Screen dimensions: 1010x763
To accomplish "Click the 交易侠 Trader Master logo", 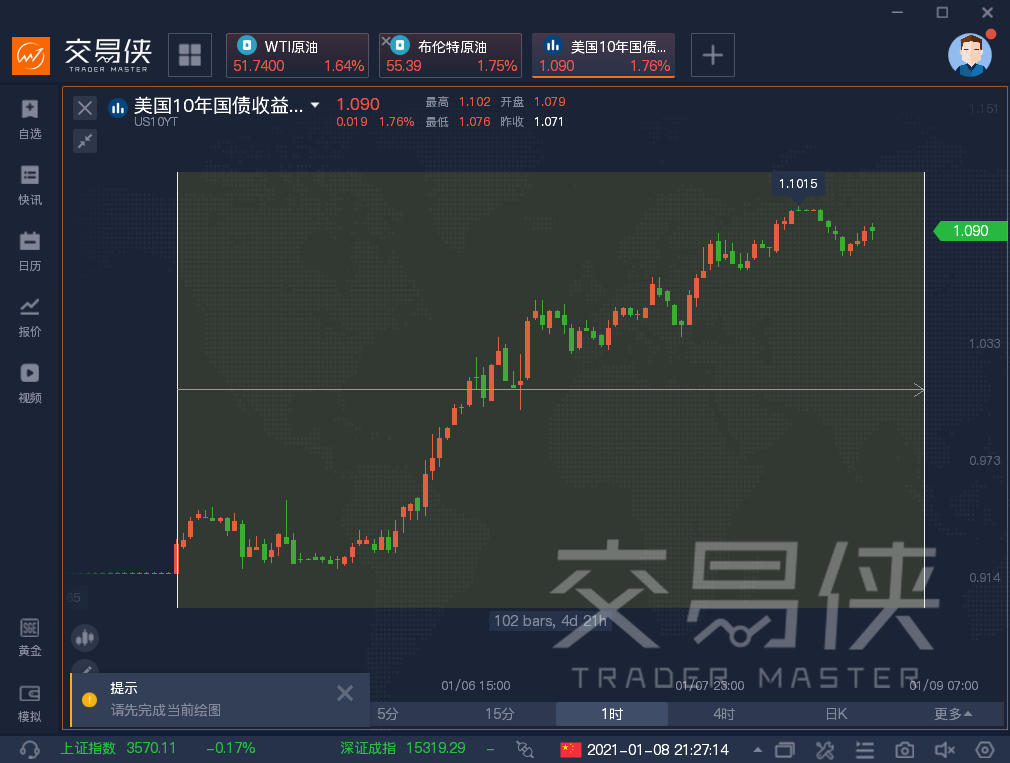I will click(x=82, y=55).
